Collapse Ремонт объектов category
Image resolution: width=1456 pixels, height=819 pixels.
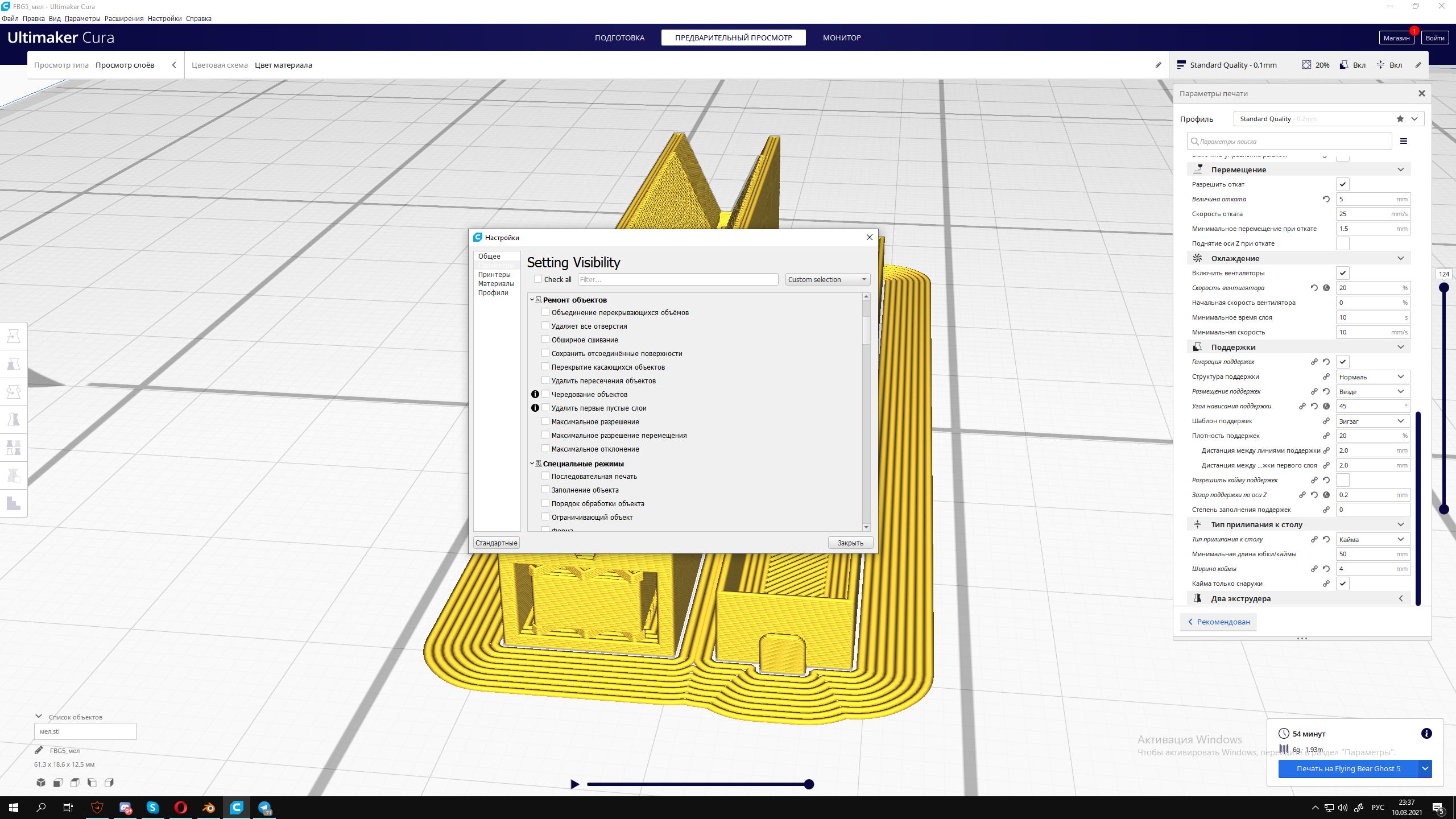click(x=532, y=300)
